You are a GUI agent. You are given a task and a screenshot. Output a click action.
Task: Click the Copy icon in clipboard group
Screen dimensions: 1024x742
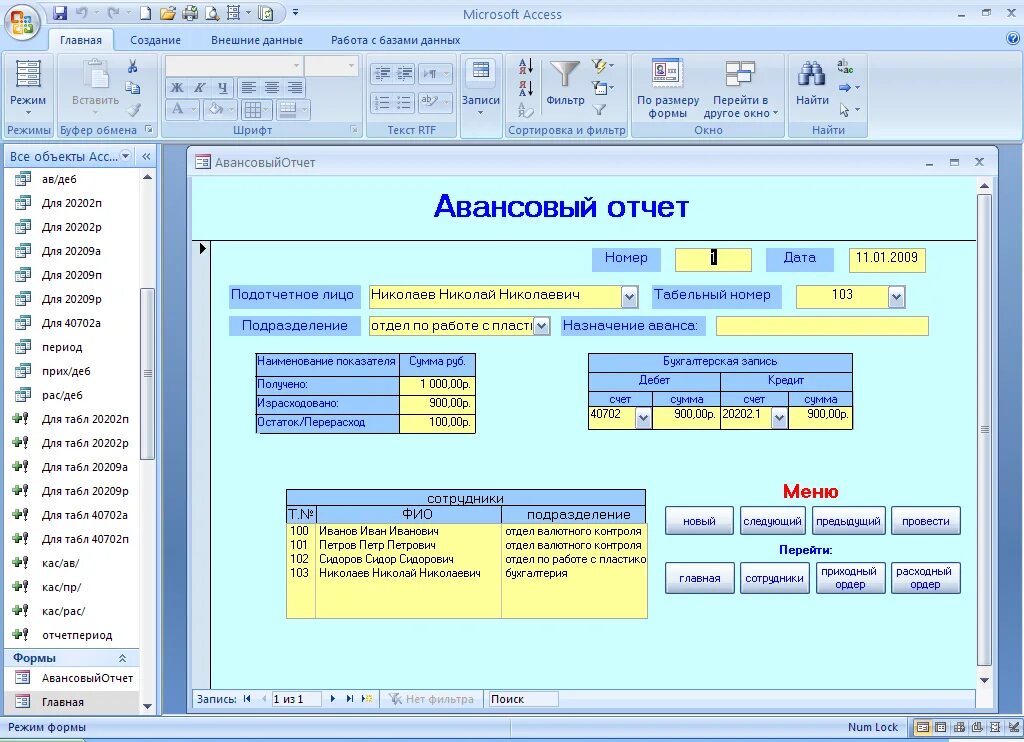(133, 87)
